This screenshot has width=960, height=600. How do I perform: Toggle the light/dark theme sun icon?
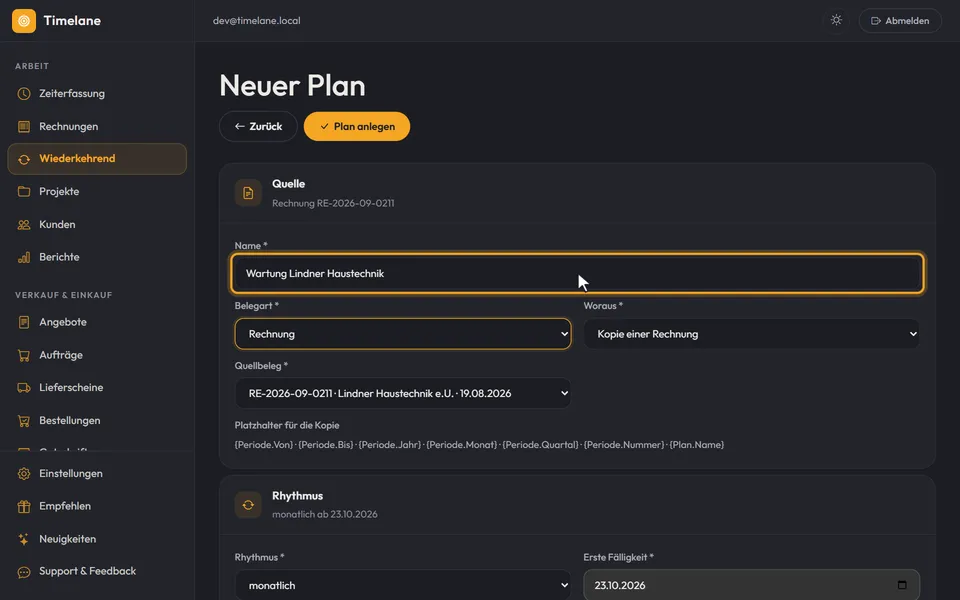[836, 20]
